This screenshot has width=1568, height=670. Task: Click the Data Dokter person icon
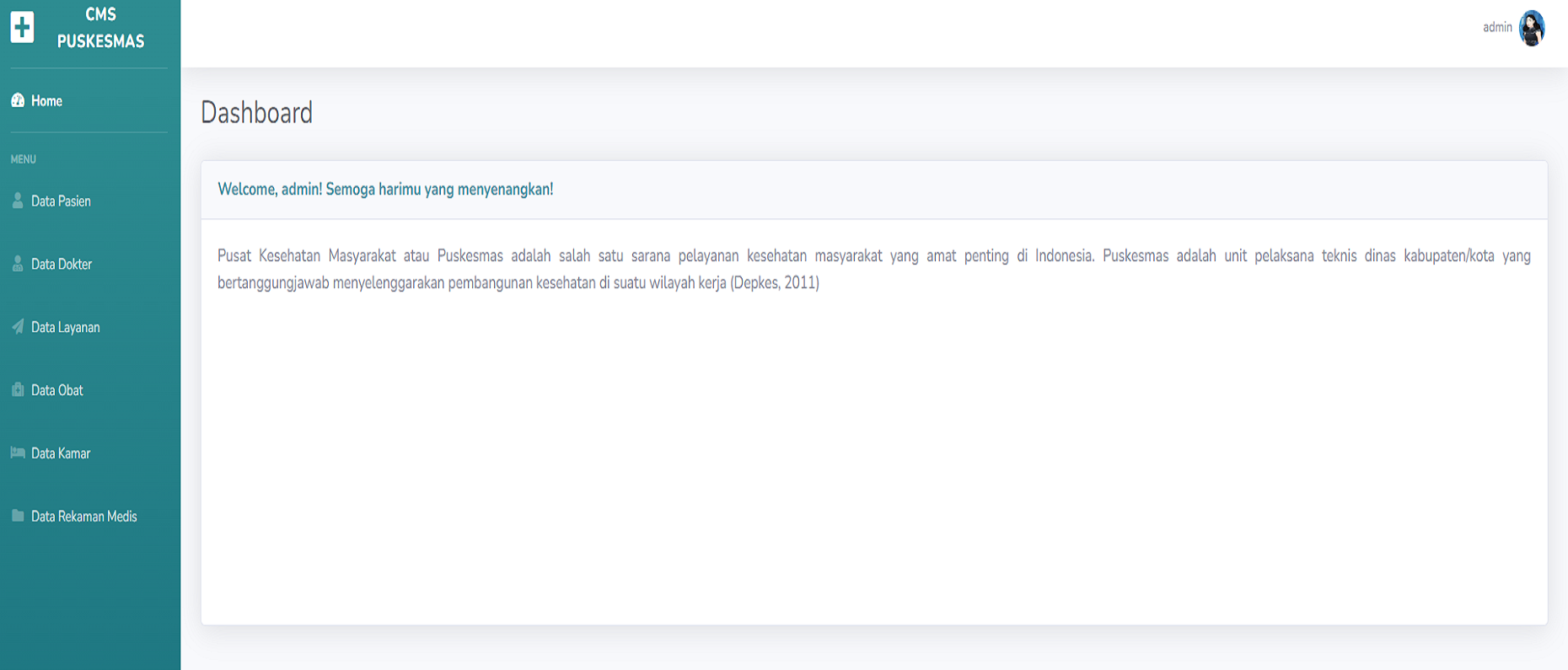18,264
